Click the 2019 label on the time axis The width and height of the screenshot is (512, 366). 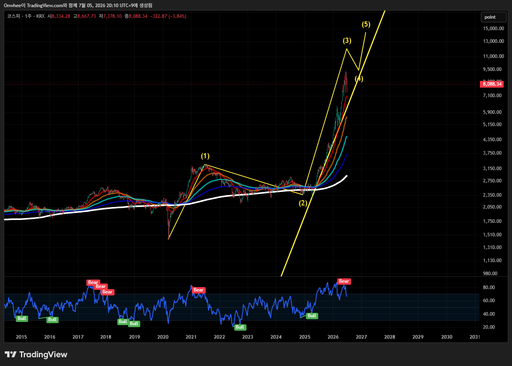134,337
